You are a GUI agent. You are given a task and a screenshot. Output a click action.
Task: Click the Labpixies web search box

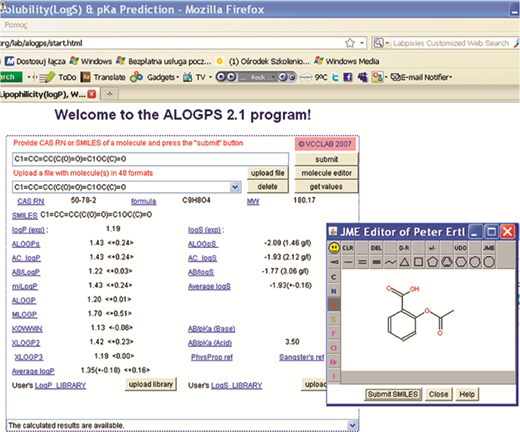pos(452,43)
